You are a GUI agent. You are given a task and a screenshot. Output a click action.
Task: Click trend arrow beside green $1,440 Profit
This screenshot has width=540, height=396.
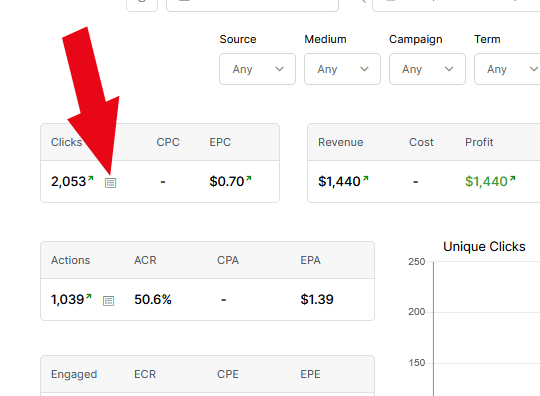tap(512, 178)
